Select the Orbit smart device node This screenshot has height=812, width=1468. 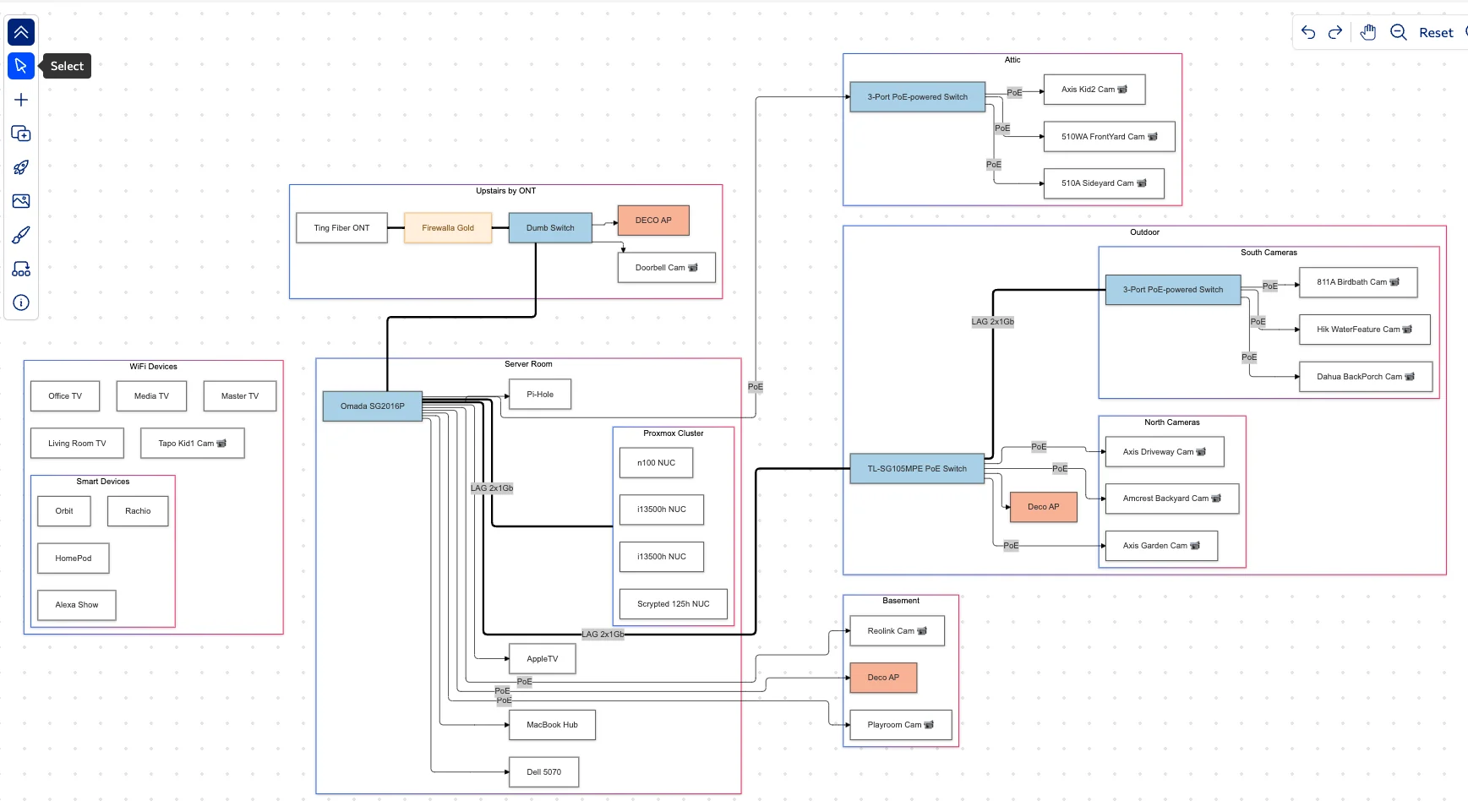coord(64,511)
